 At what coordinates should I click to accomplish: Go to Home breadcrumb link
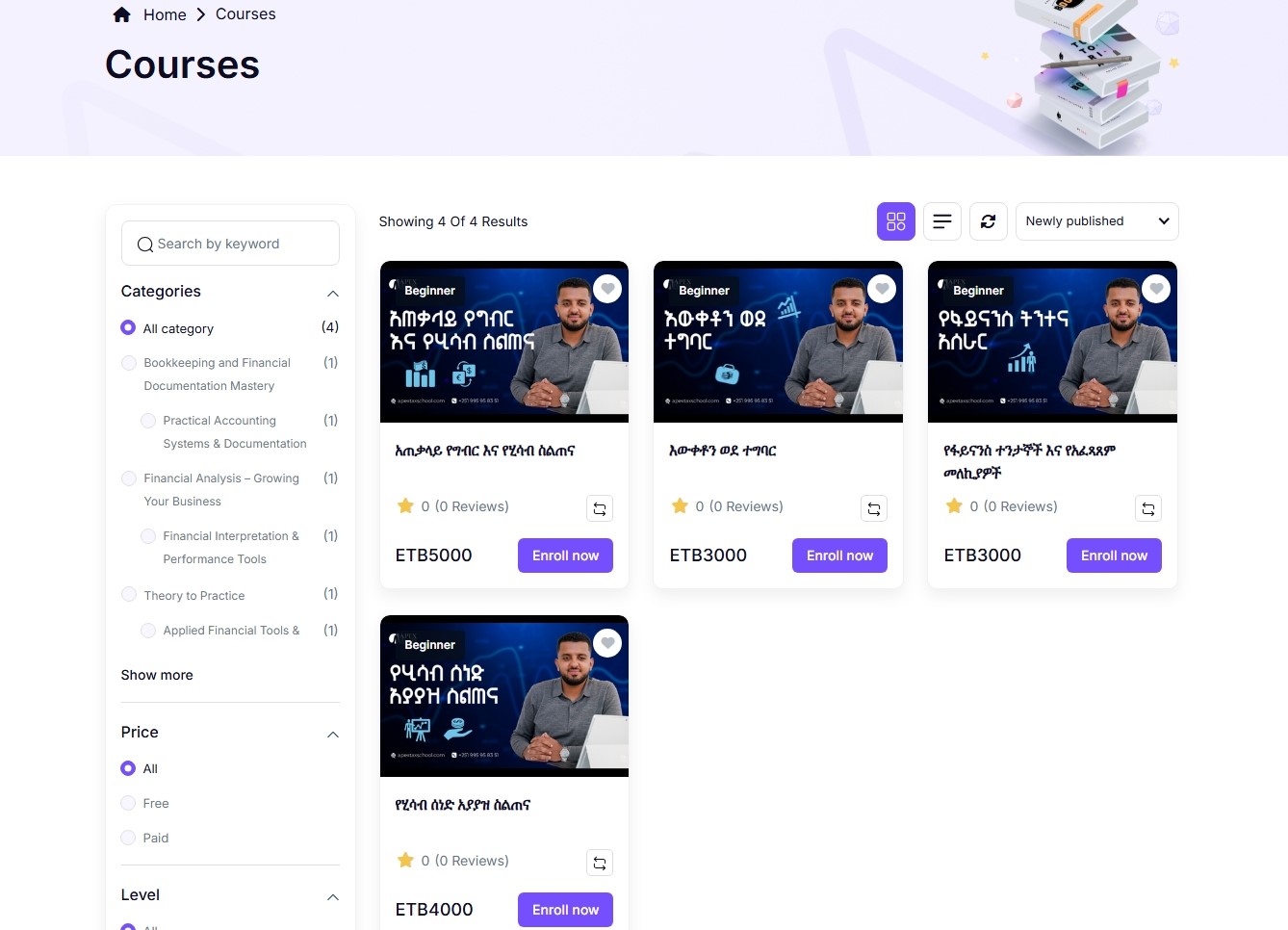[165, 14]
